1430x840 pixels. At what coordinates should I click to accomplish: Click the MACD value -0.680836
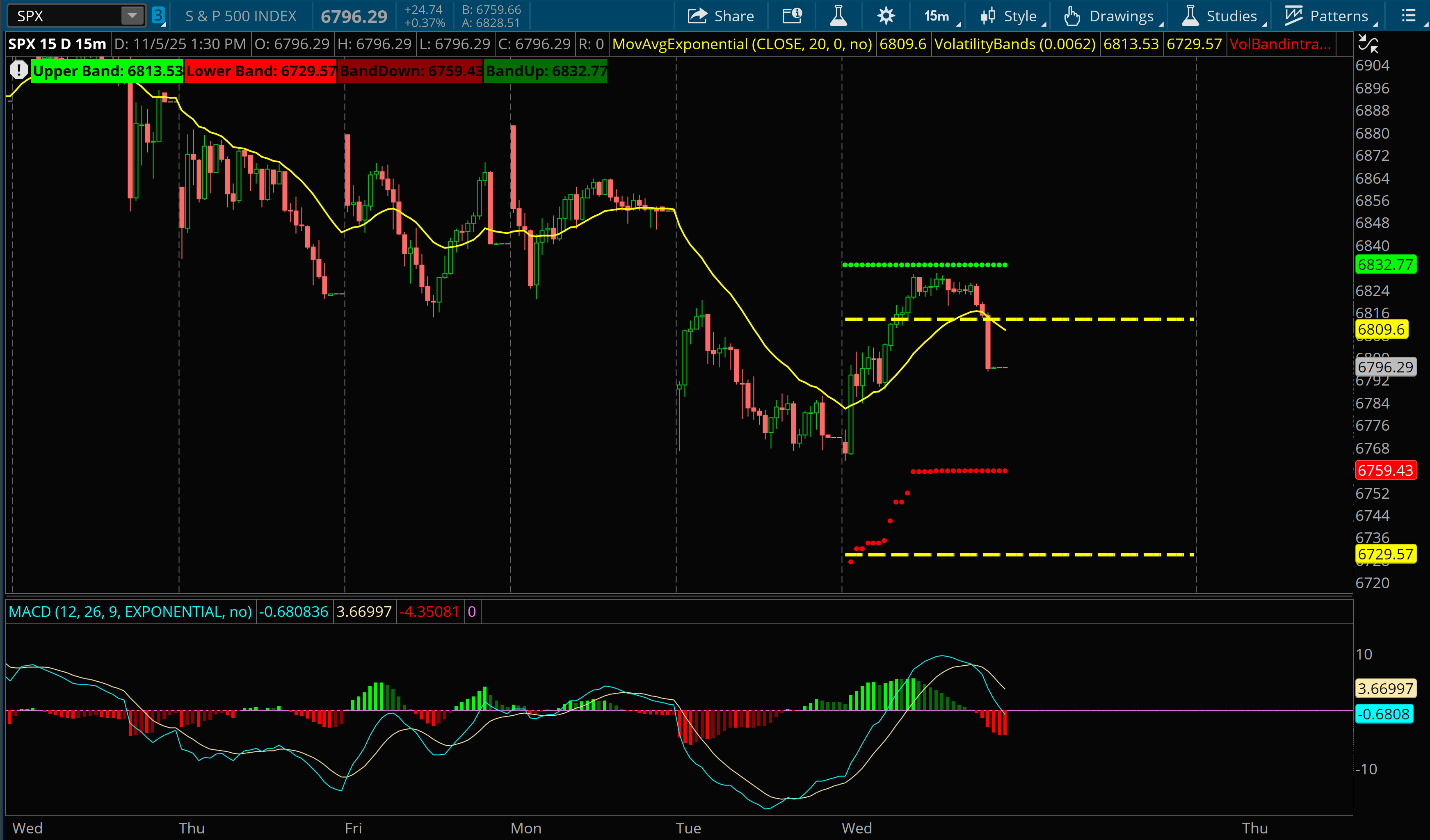293,611
